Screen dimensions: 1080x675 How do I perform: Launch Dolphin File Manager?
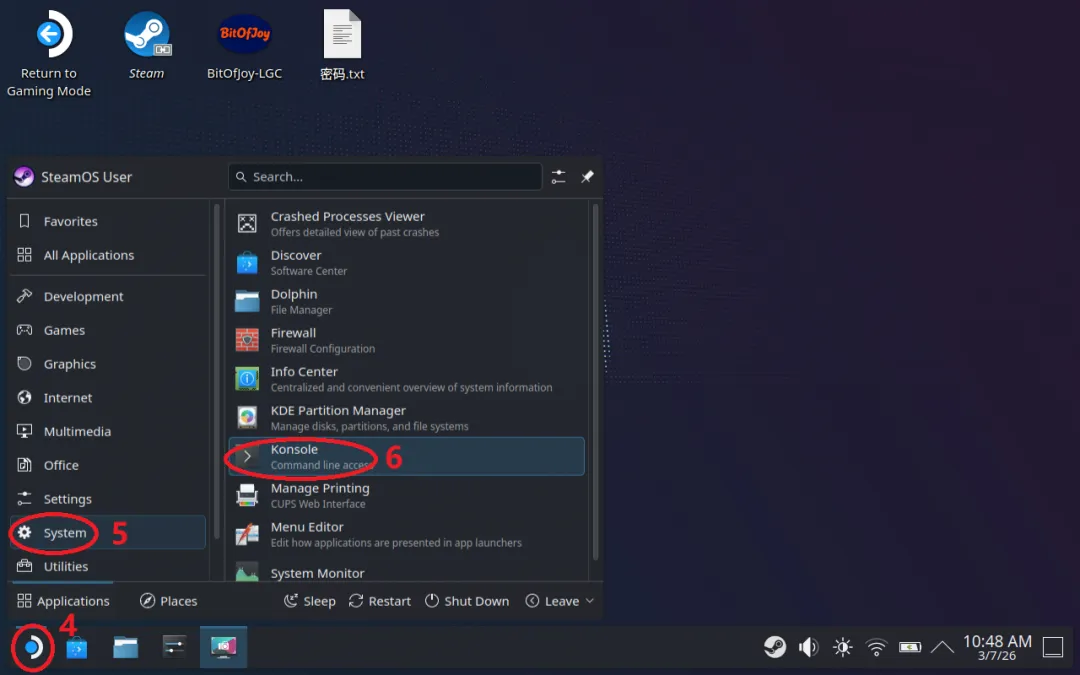406,301
